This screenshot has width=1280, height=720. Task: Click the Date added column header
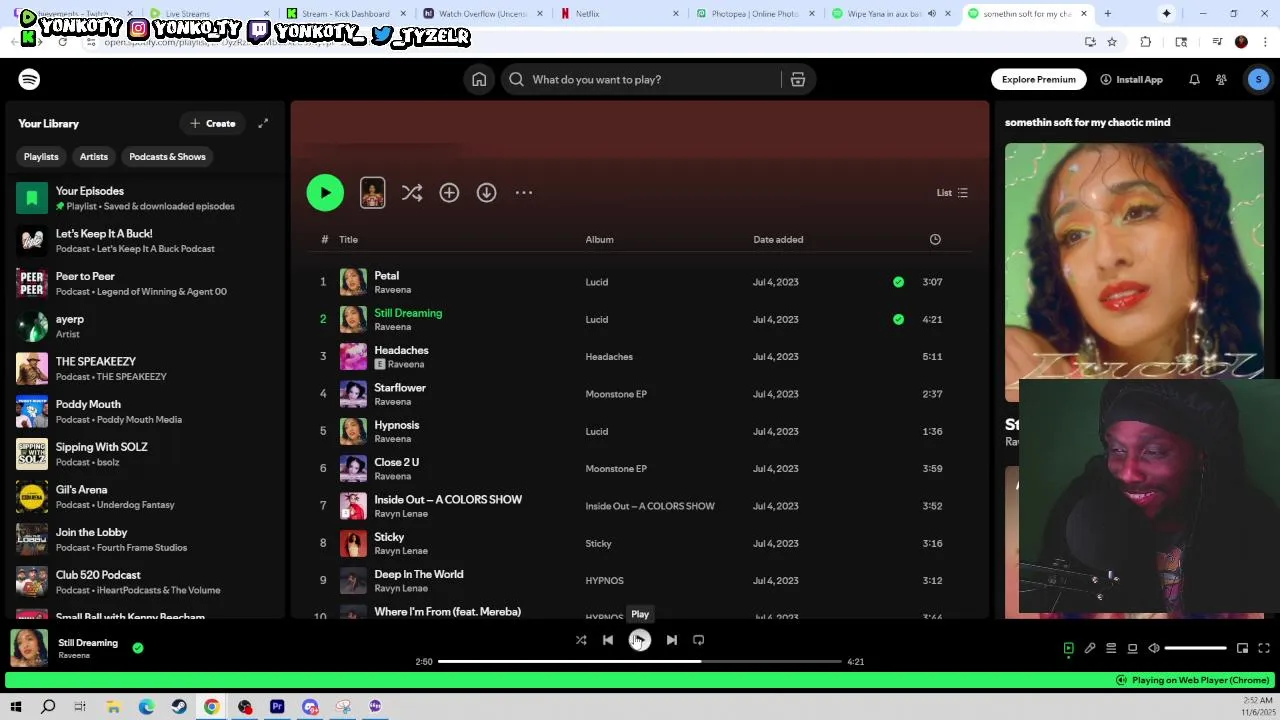778,239
